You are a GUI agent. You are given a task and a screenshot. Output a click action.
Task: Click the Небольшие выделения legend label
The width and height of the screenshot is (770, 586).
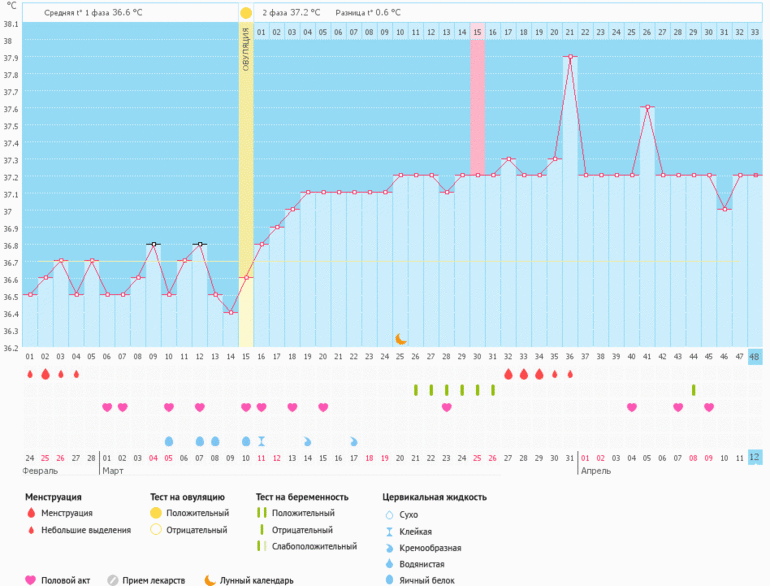click(85, 530)
